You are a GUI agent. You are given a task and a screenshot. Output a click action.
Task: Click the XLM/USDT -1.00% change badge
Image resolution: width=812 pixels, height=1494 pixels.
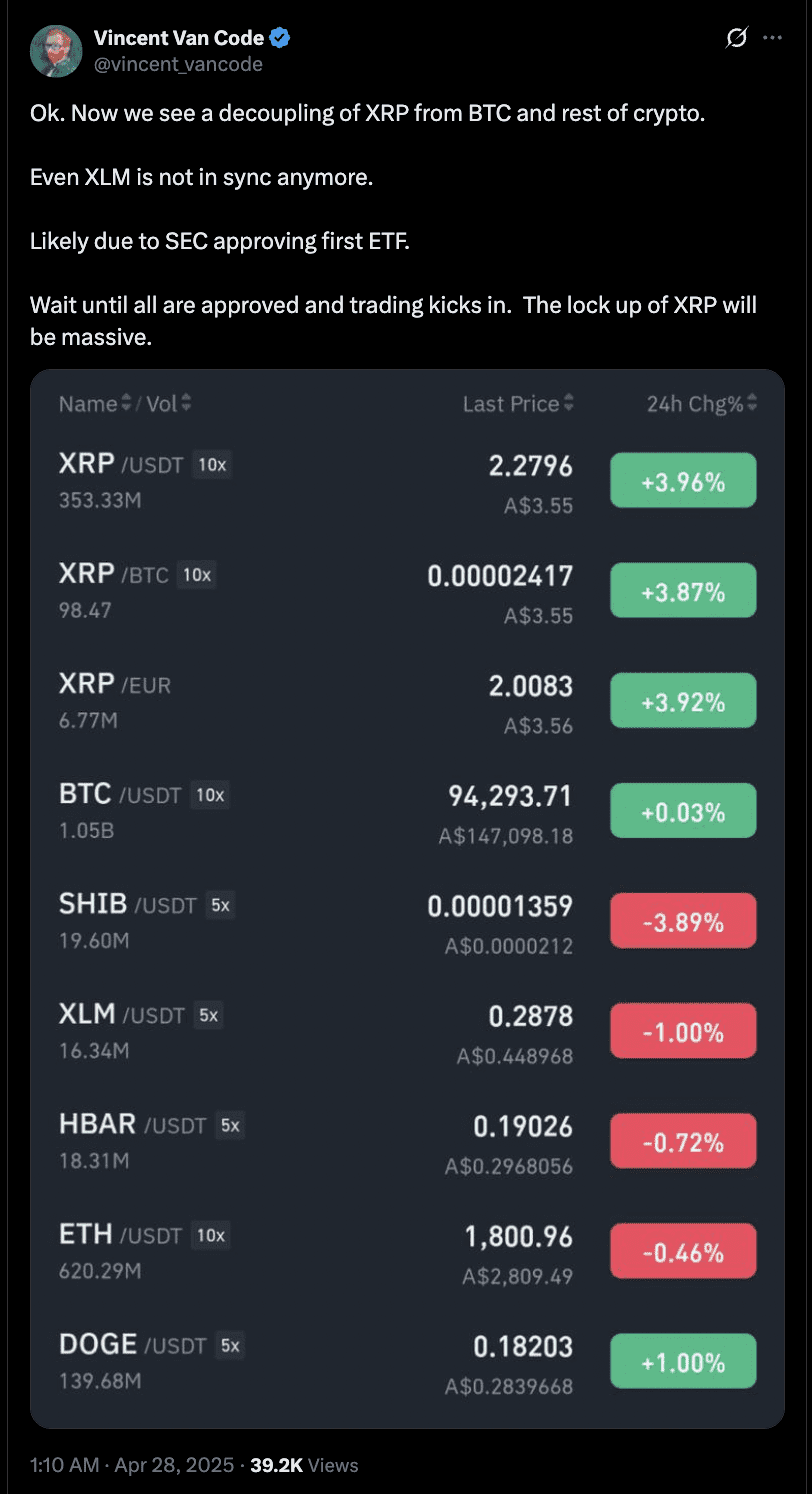683,1031
